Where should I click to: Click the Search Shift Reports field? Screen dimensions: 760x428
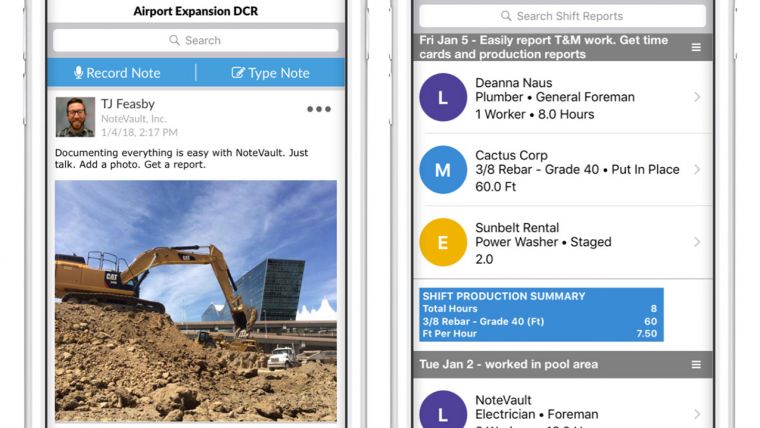[562, 16]
